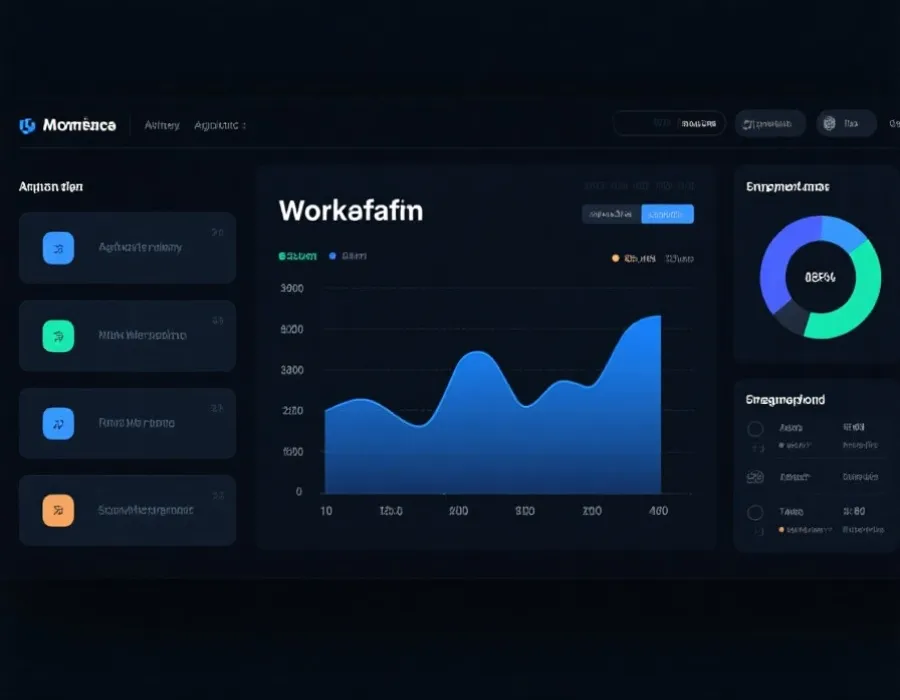Viewport: 900px width, 700px height.
Task: Click the green icon in the second sidebar card
Action: pyautogui.click(x=58, y=336)
